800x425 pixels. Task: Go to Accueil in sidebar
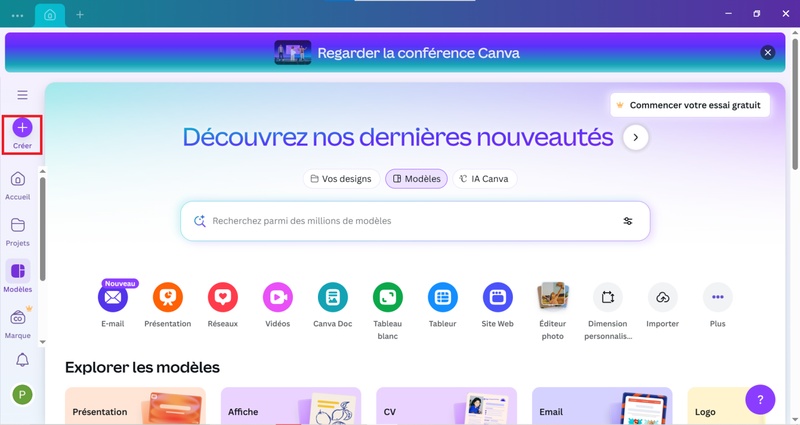(x=18, y=186)
